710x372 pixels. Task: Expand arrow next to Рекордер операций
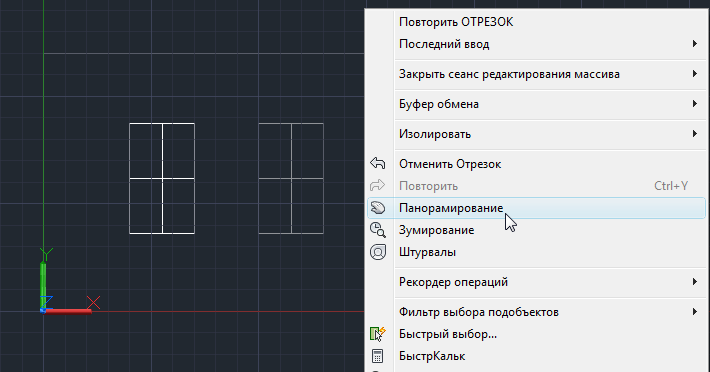click(695, 282)
